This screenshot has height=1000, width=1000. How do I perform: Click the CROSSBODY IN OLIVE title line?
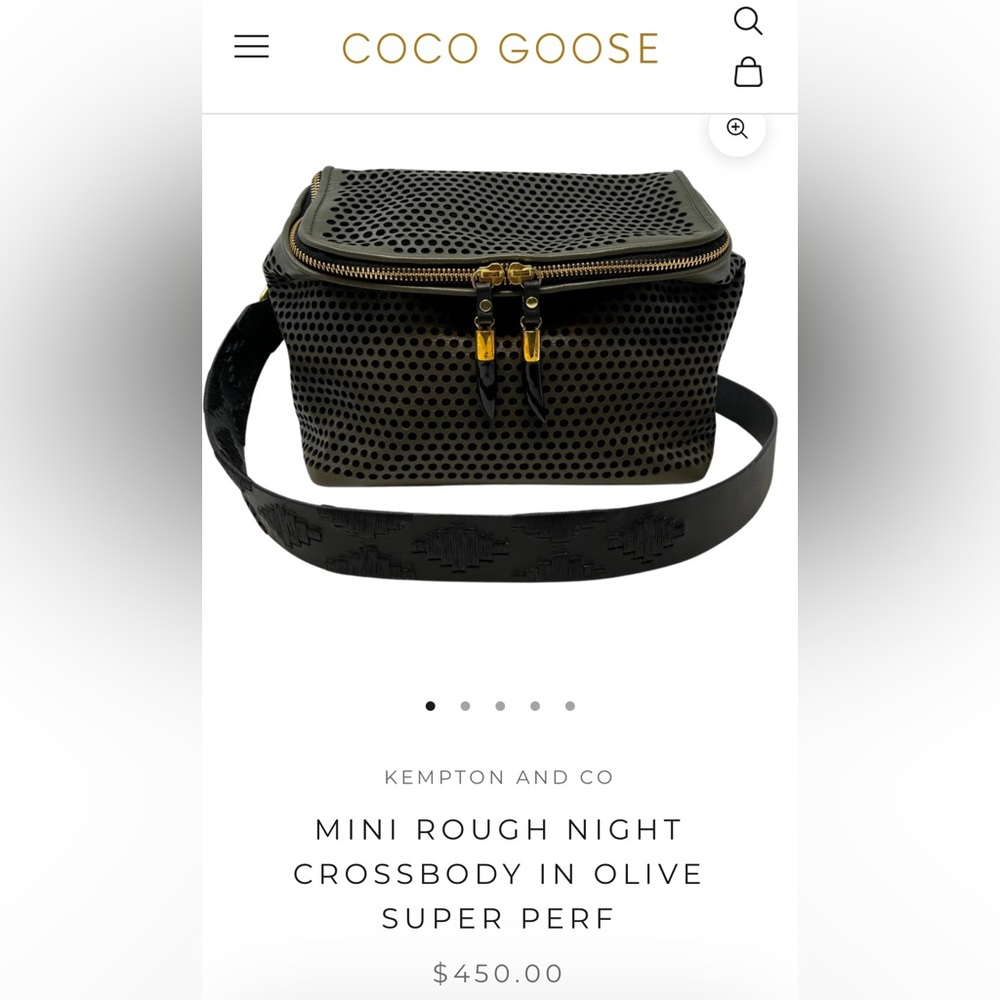[499, 874]
